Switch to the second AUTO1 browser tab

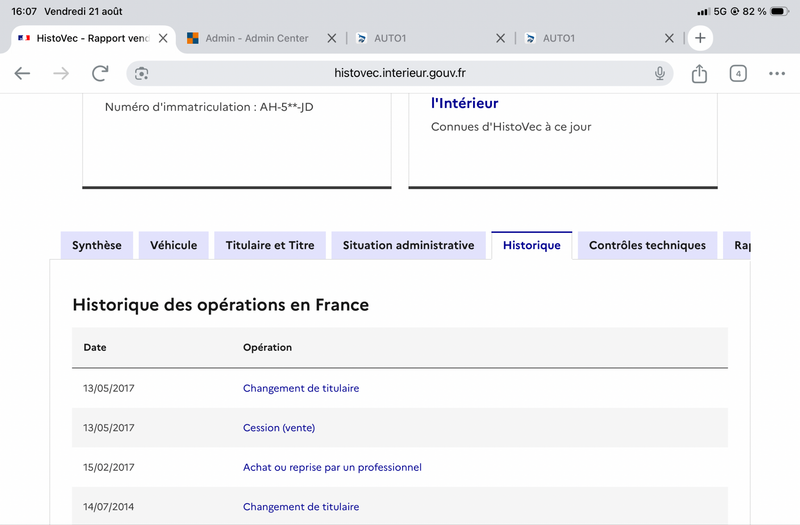tap(558, 38)
